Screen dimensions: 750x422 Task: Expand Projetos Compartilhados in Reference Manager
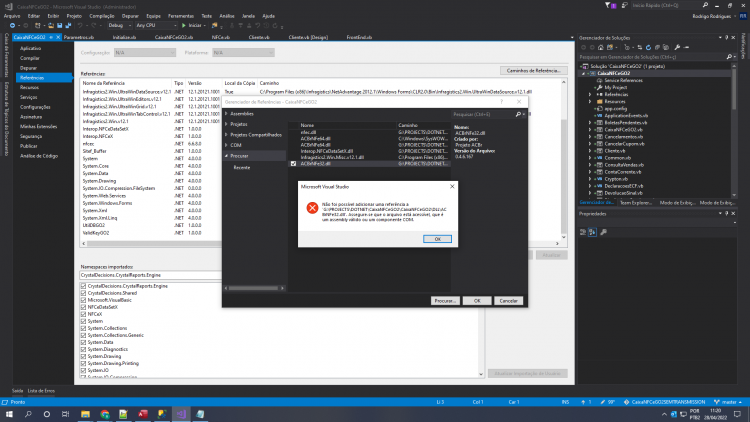226,134
